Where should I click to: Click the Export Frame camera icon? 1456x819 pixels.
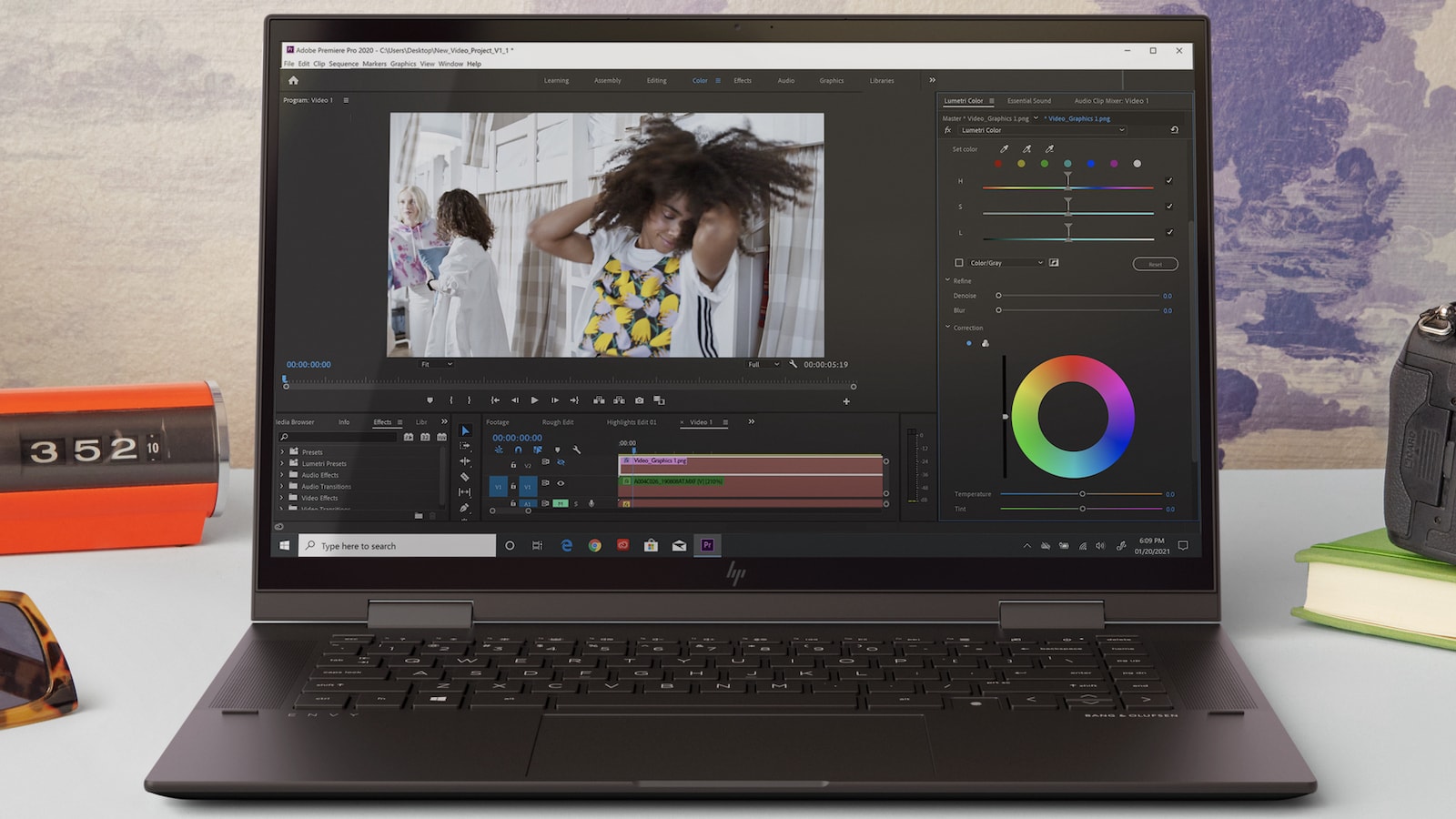[x=639, y=400]
